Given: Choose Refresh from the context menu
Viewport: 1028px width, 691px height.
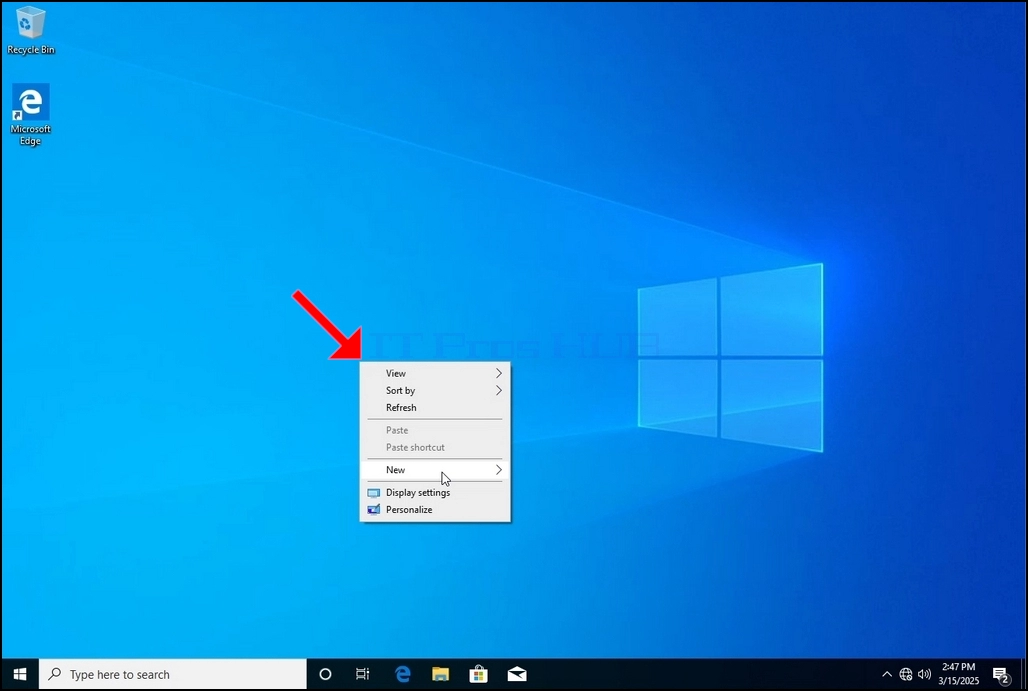Looking at the screenshot, I should (x=435, y=407).
